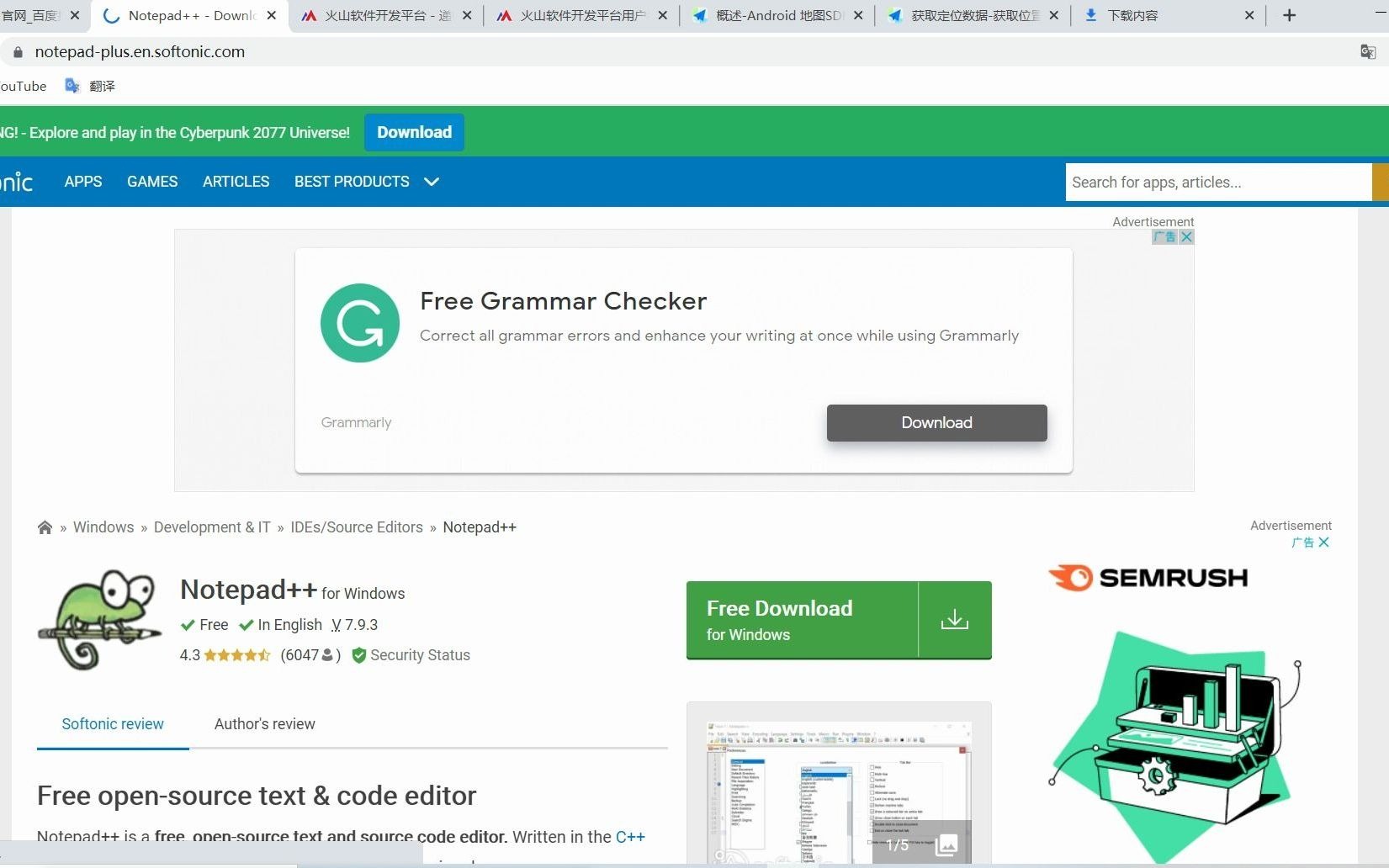The height and width of the screenshot is (868, 1389).
Task: Close the SEMRUSH ad with X icon
Action: tap(1324, 542)
